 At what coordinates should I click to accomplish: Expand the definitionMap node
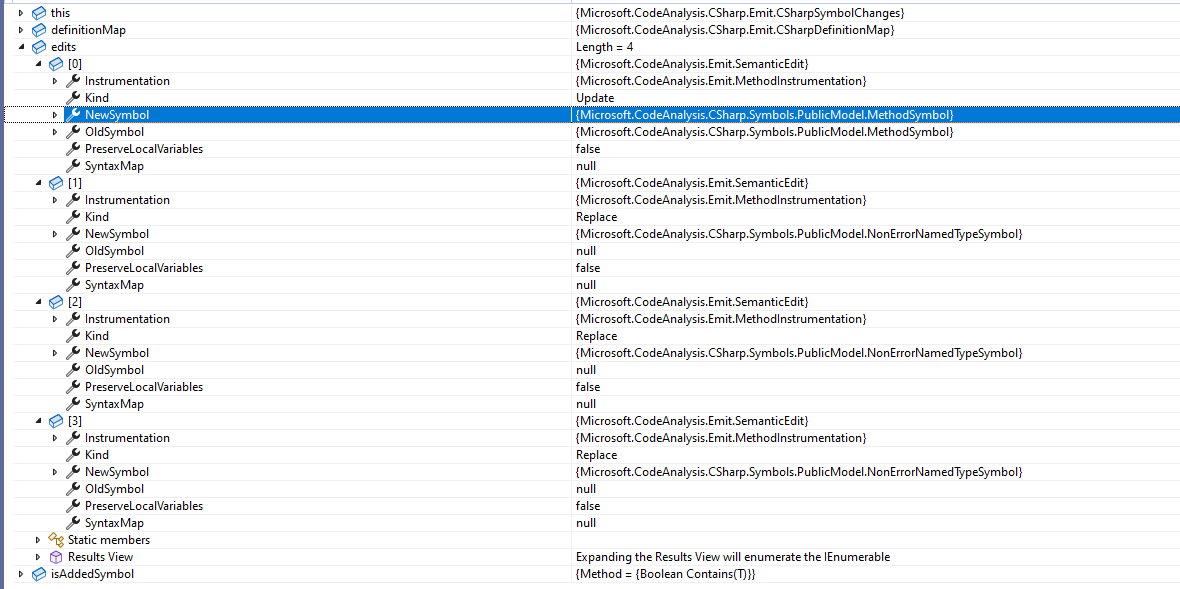[22, 29]
